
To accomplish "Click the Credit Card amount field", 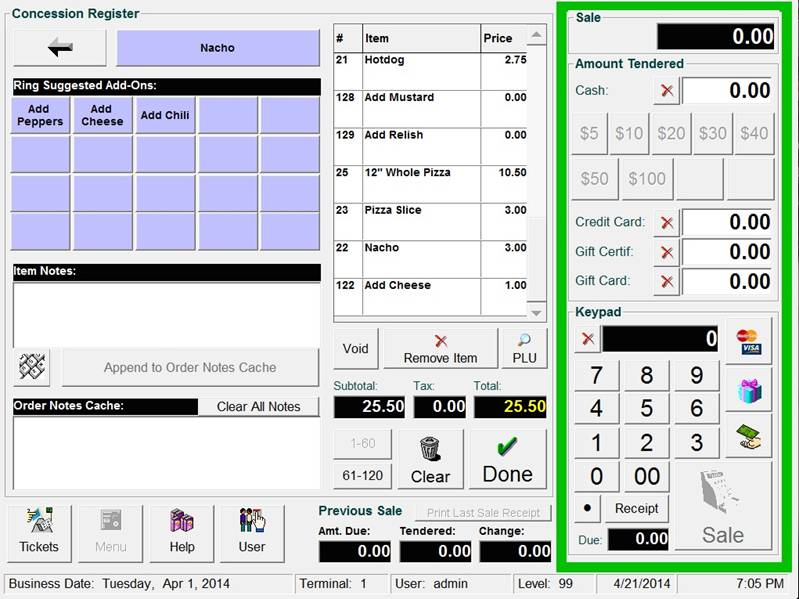I will (729, 222).
